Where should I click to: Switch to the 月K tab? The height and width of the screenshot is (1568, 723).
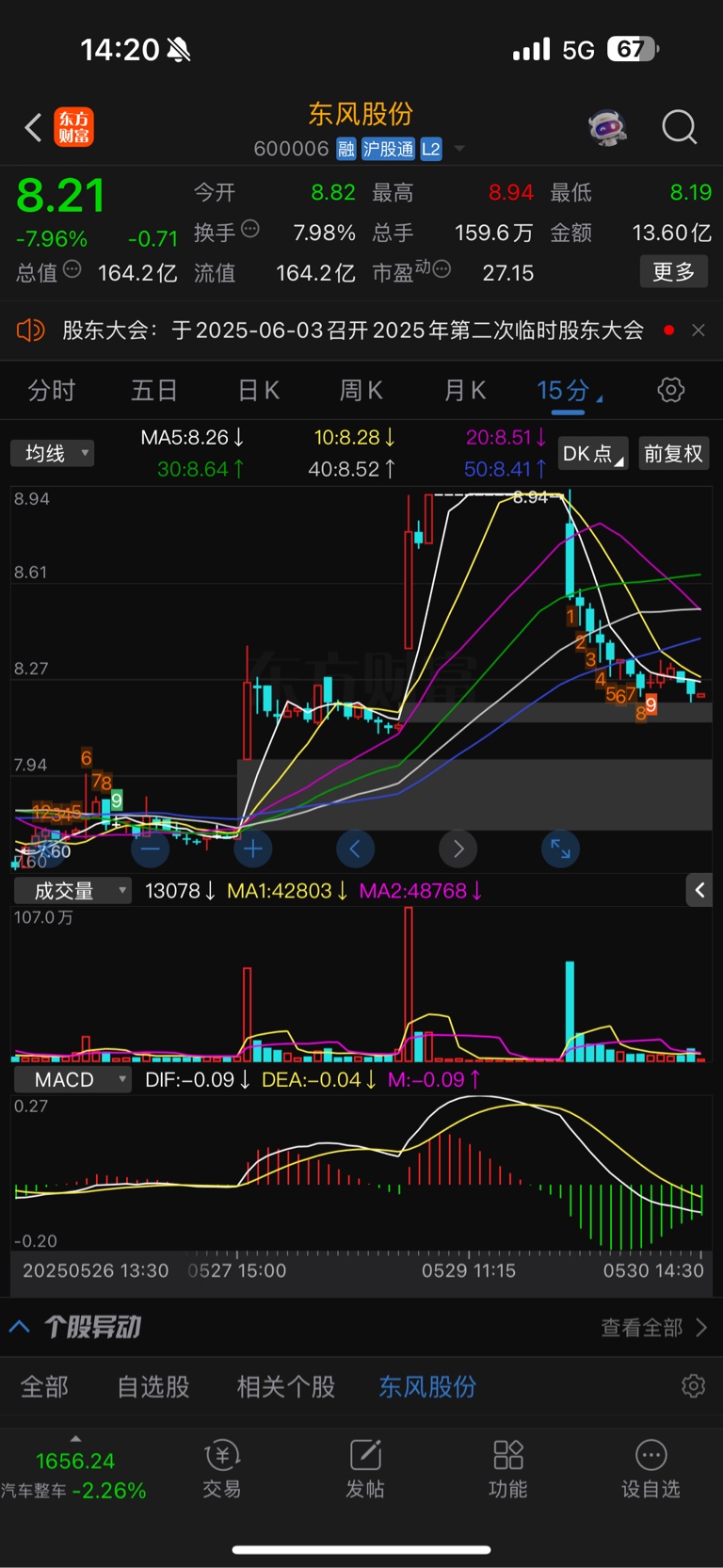(465, 391)
